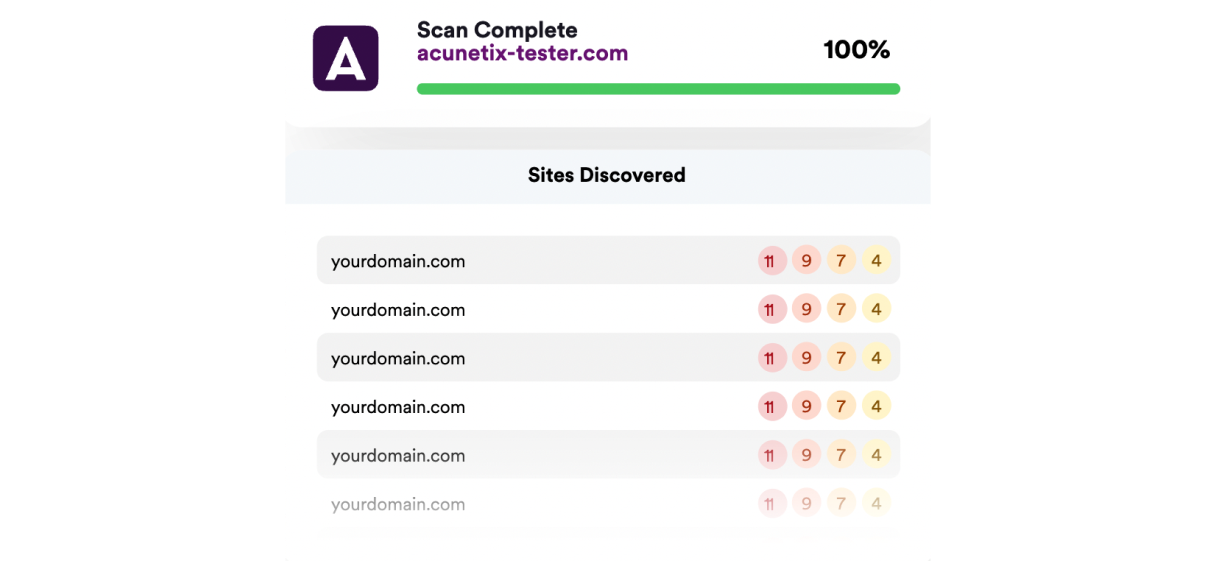The height and width of the screenshot is (561, 1216).
Task: Click the 9 badge in first row
Action: (806, 261)
